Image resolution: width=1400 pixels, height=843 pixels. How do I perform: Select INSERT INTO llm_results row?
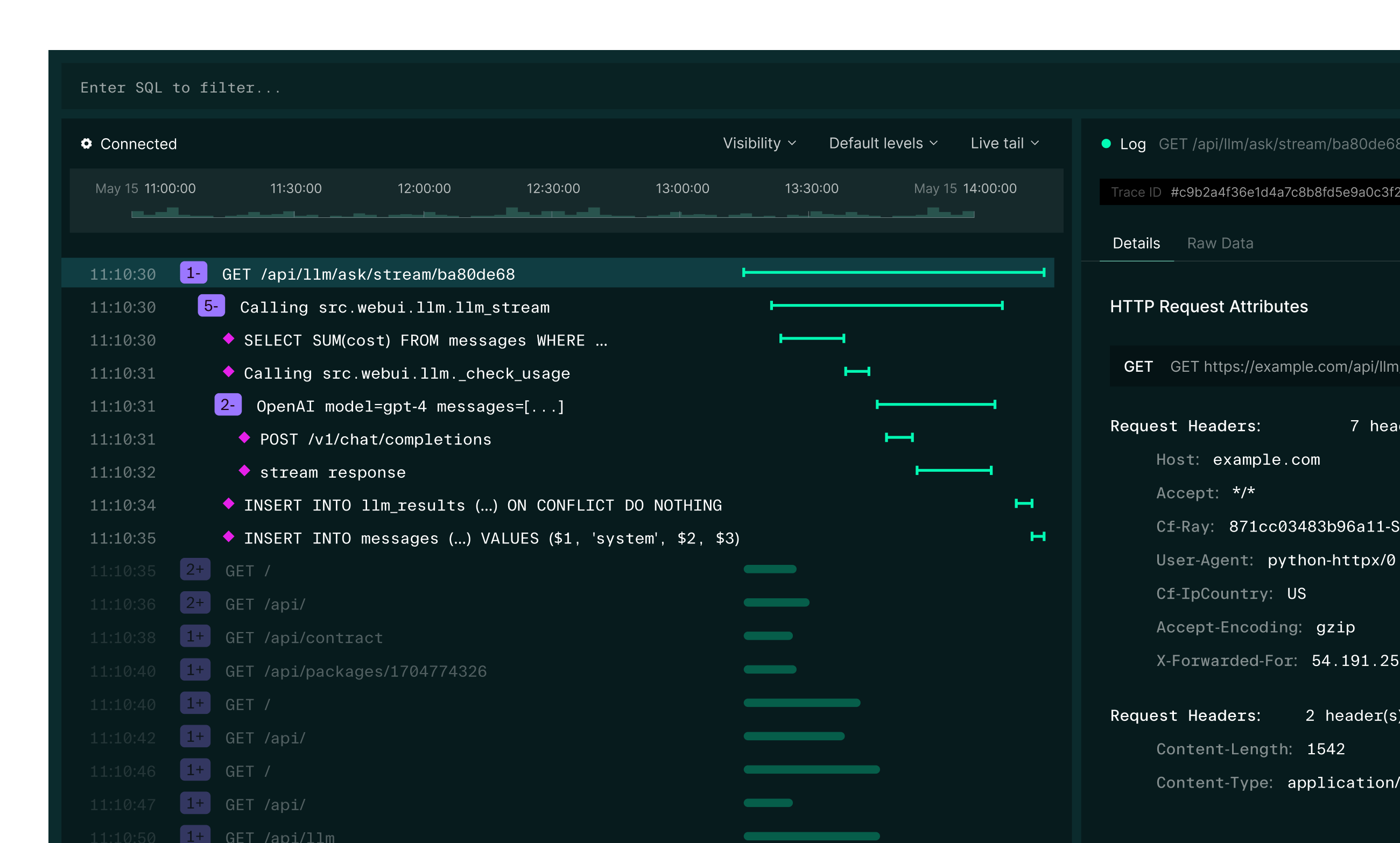pyautogui.click(x=558, y=505)
